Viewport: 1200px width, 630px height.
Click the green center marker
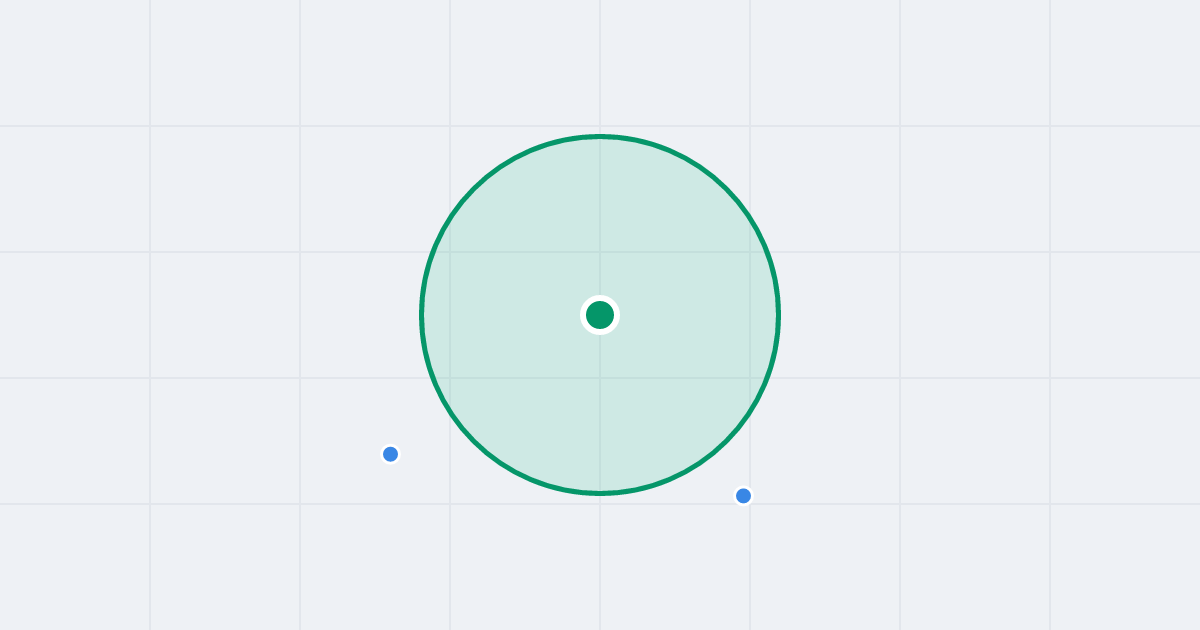pyautogui.click(x=600, y=315)
